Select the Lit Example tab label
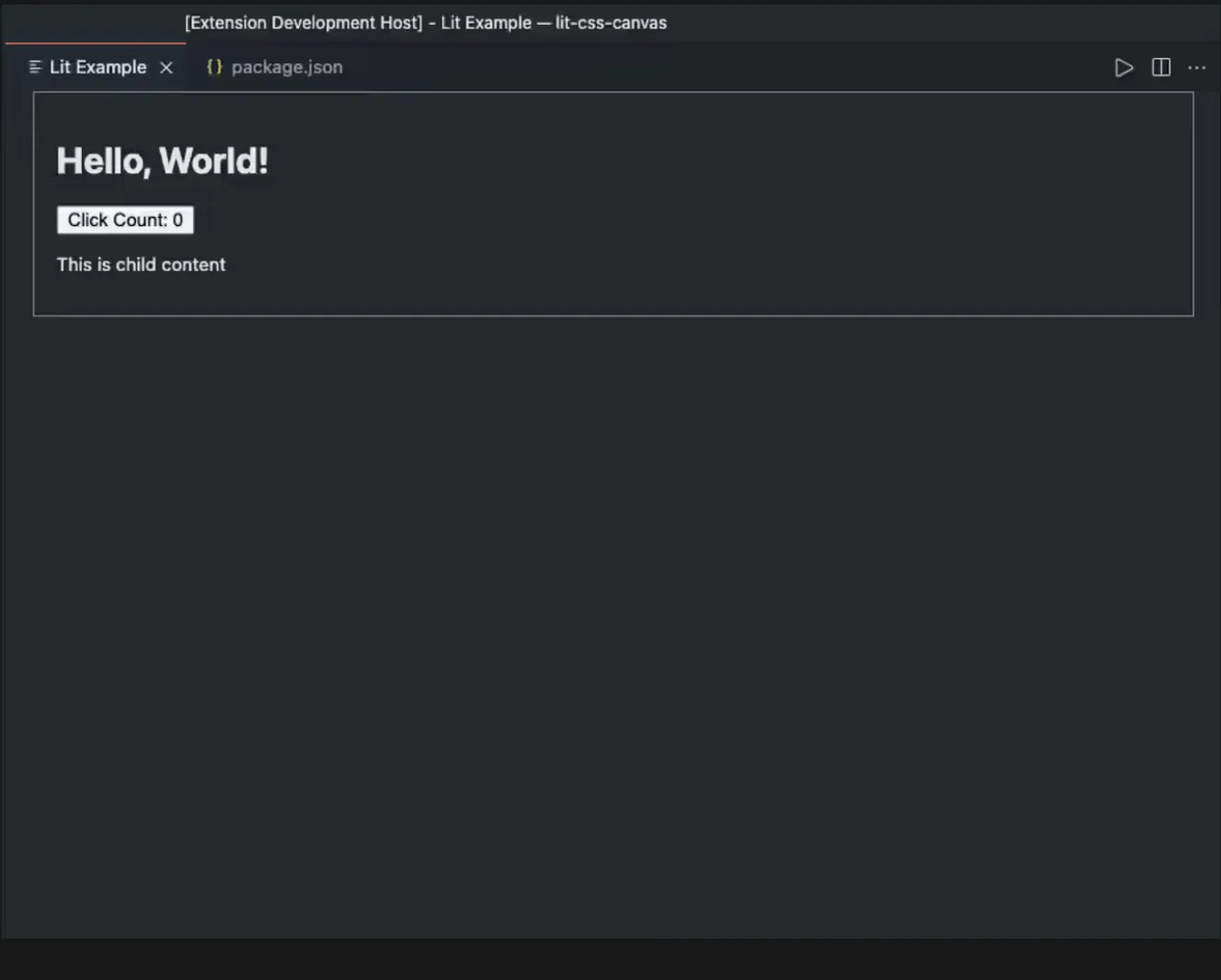This screenshot has width=1221, height=980. click(x=97, y=67)
